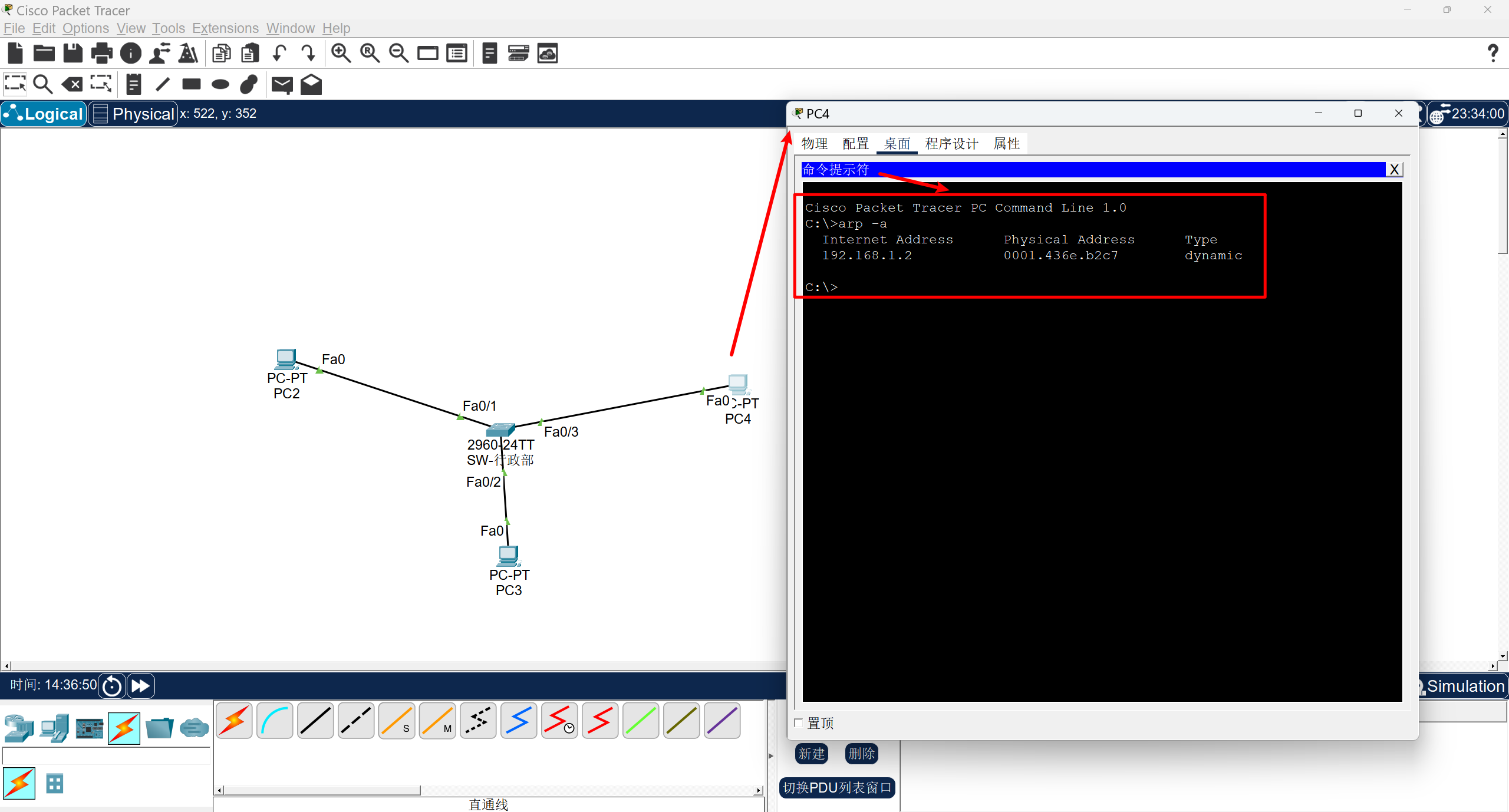Choose the Select tool

15,84
